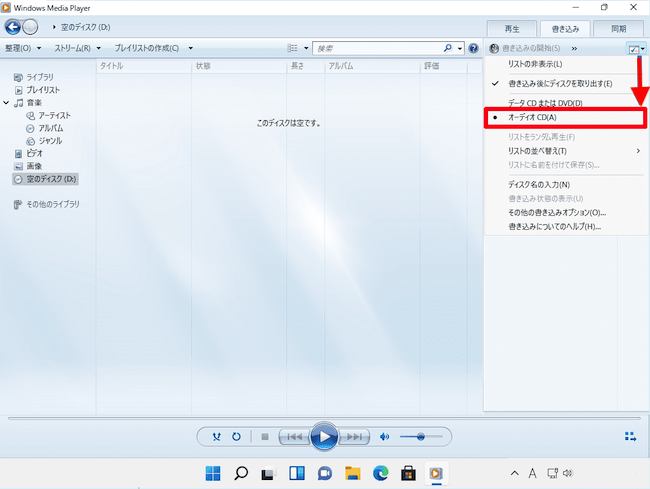
Task: Expand the view options dropdown arrow
Action: (x=306, y=48)
